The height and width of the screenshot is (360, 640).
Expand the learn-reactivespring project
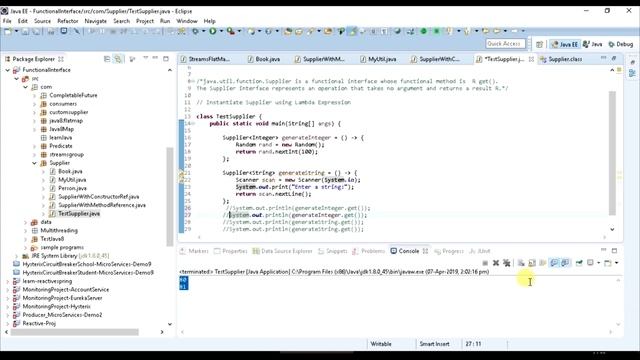tap(8, 281)
